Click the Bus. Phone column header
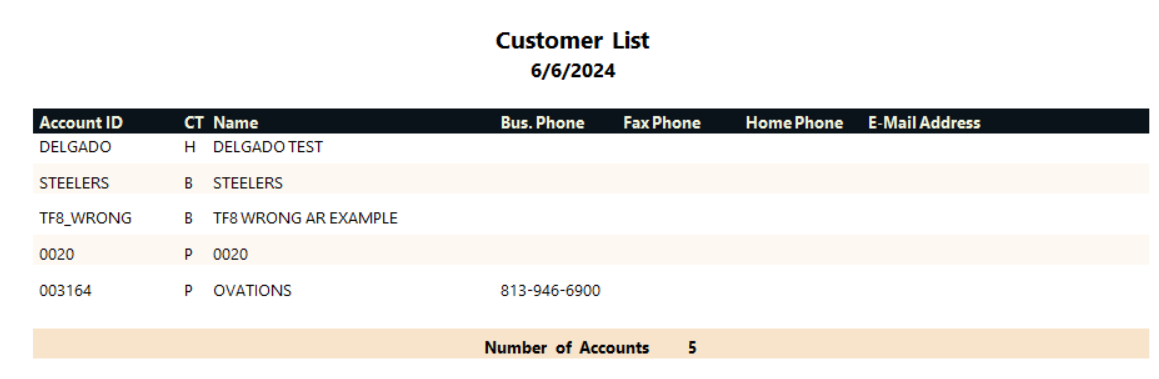Image resolution: width=1159 pixels, height=379 pixels. (543, 123)
